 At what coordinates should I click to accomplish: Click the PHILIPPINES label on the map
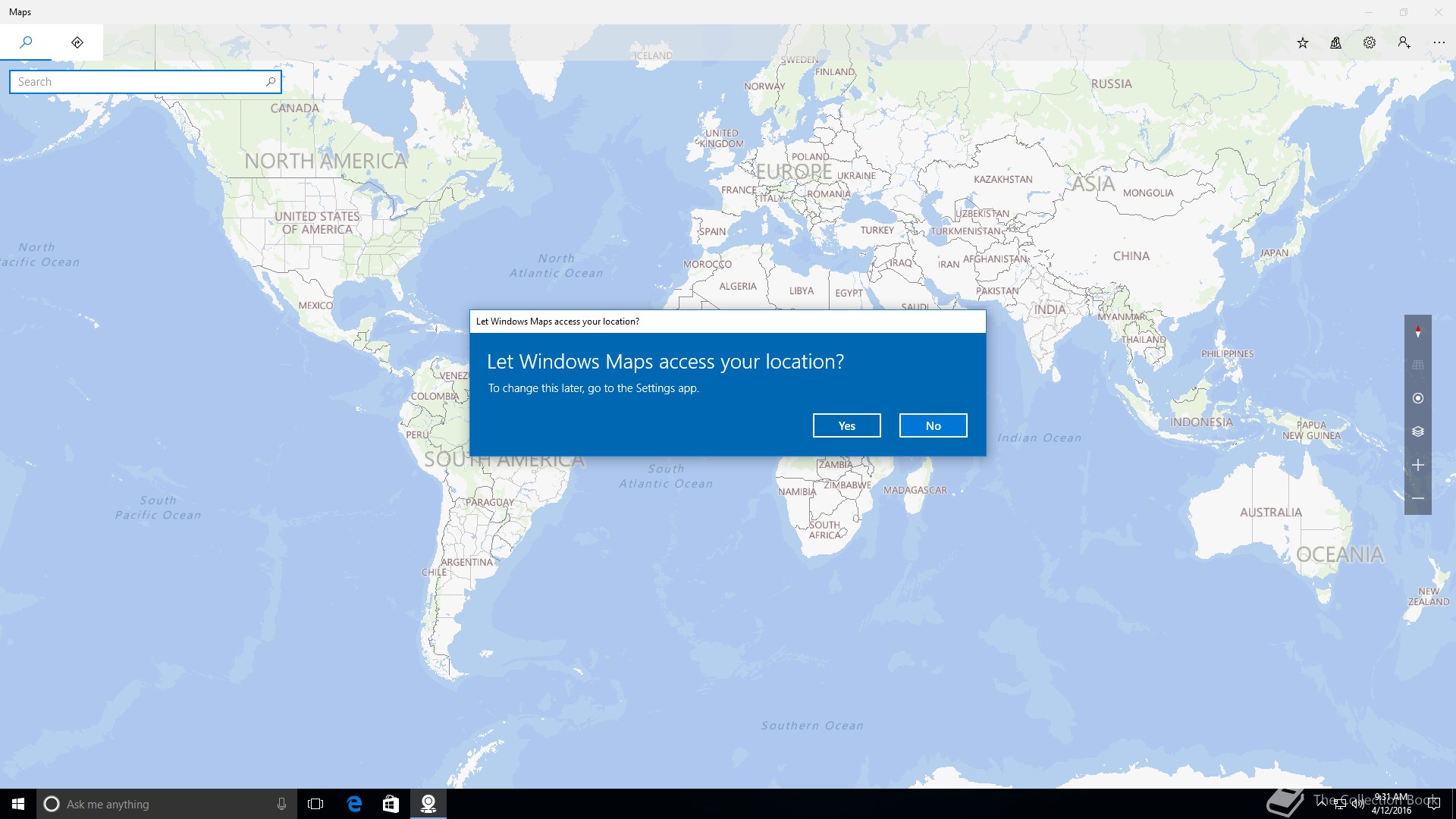[x=1228, y=354]
